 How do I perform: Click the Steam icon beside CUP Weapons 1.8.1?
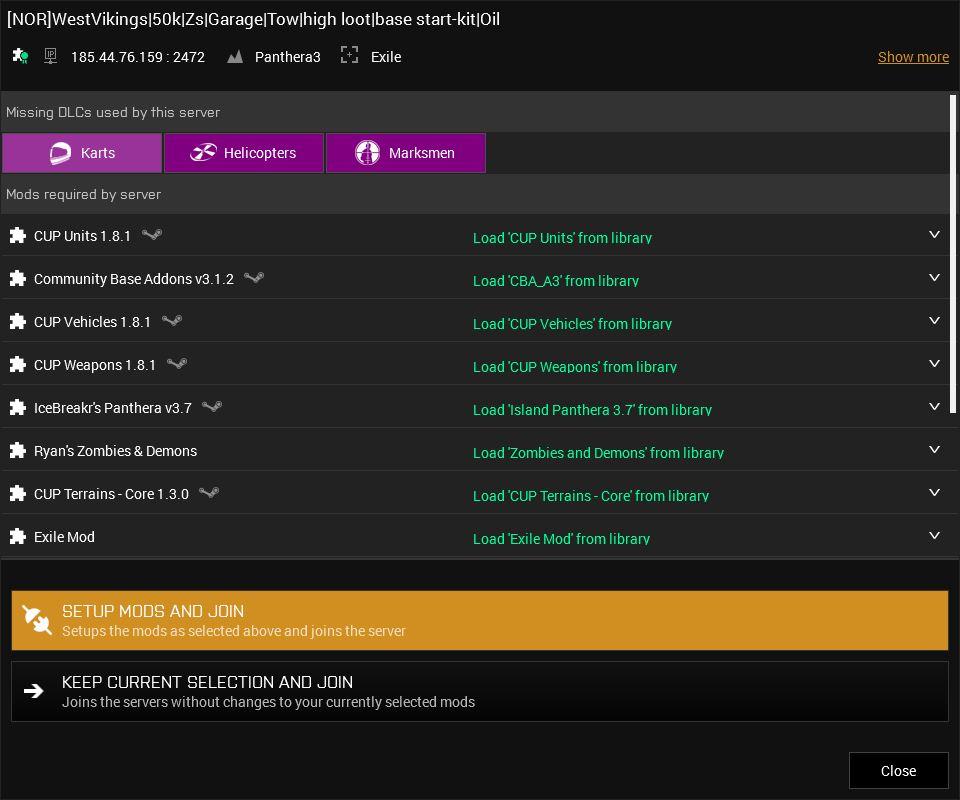tap(177, 364)
